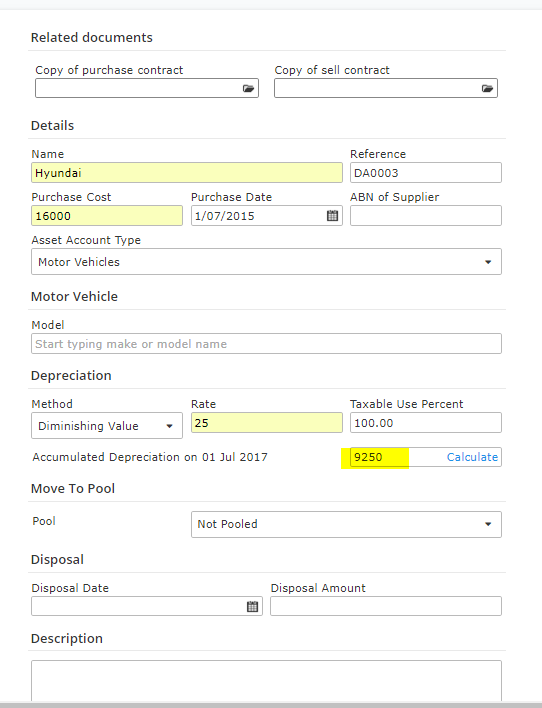Click the Model search field
This screenshot has width=542, height=708.
266,344
